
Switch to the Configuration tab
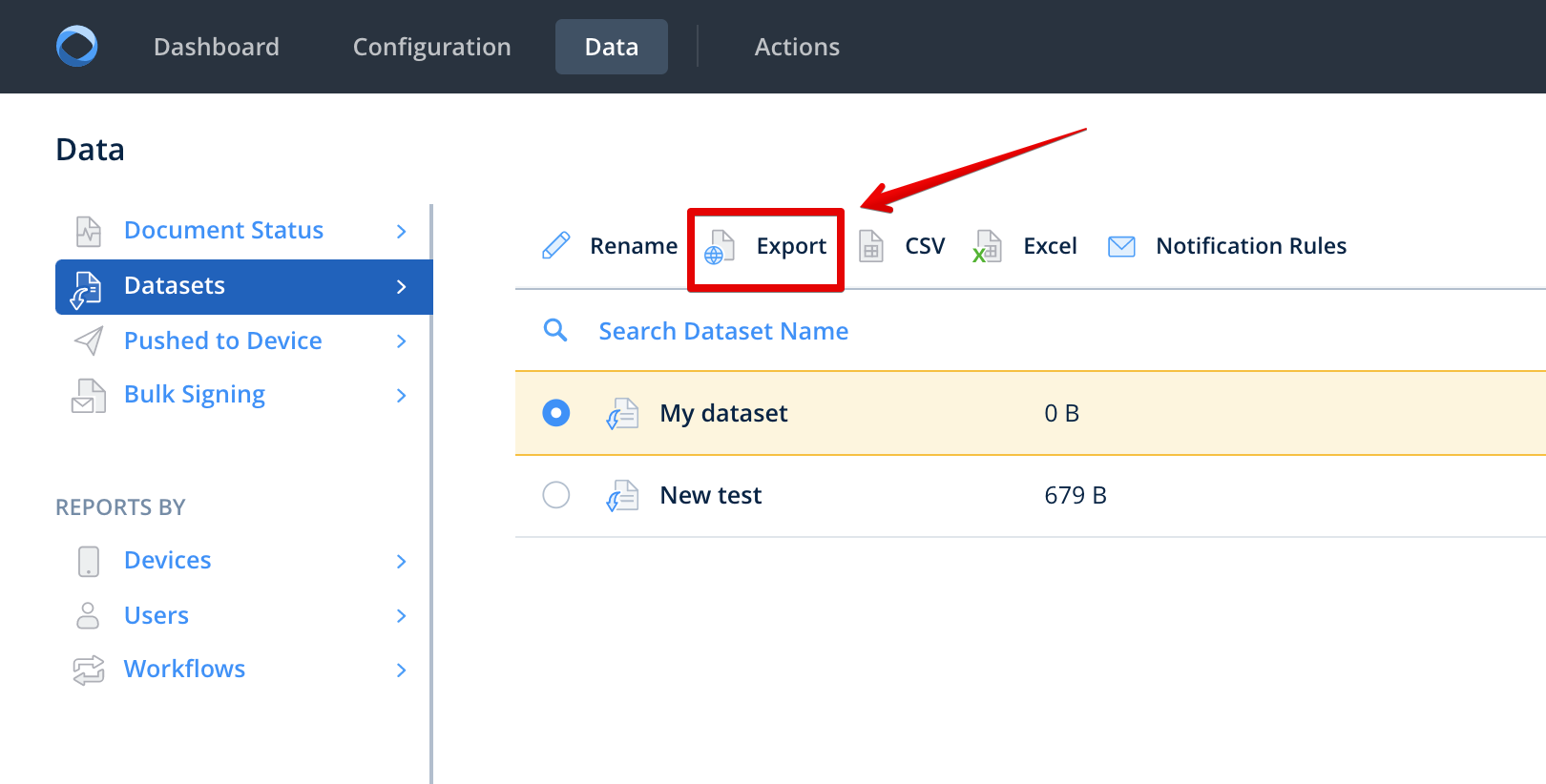coord(431,47)
